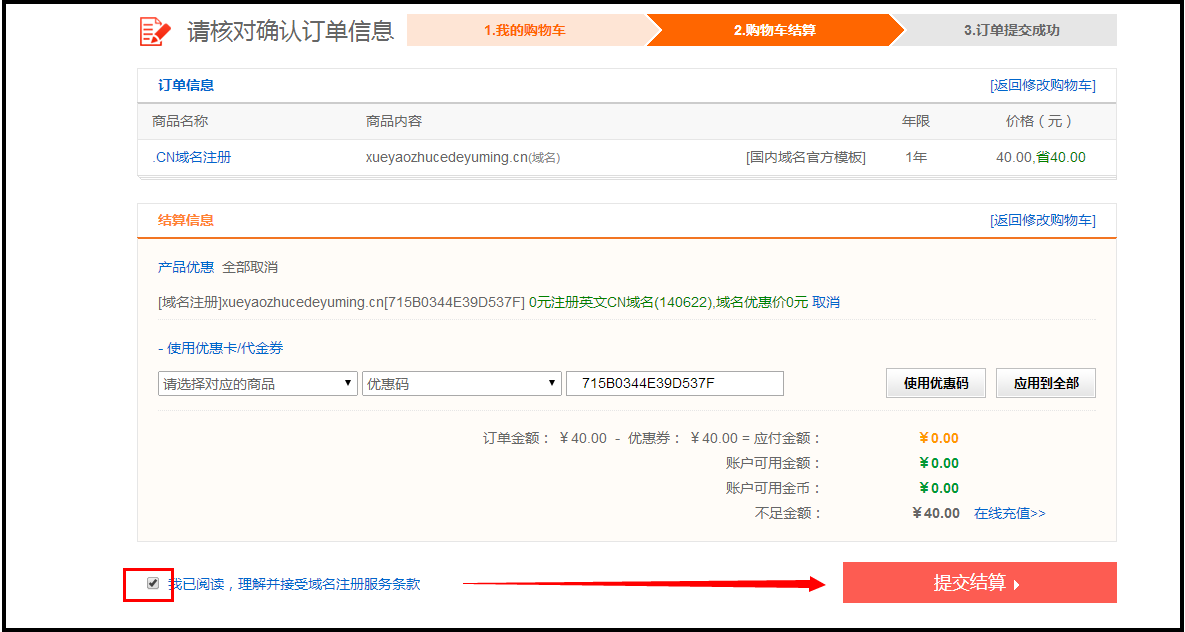
Task: Click the 提交结算 submit button
Action: tap(979, 583)
